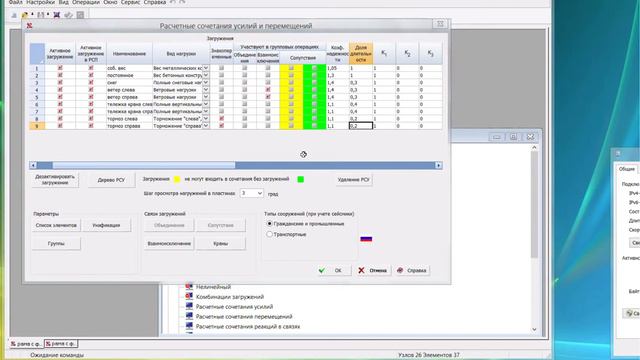Click the tree panel scroll-down arrow
This screenshot has height=360, width=640.
[x=534, y=329]
